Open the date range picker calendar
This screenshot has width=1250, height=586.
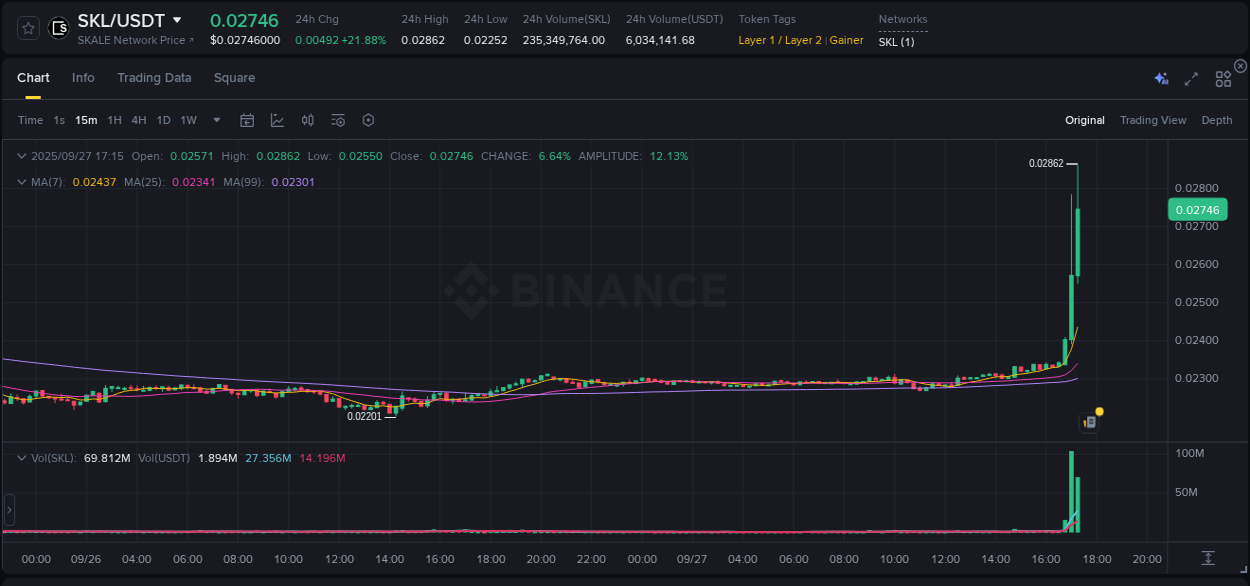pyautogui.click(x=247, y=120)
